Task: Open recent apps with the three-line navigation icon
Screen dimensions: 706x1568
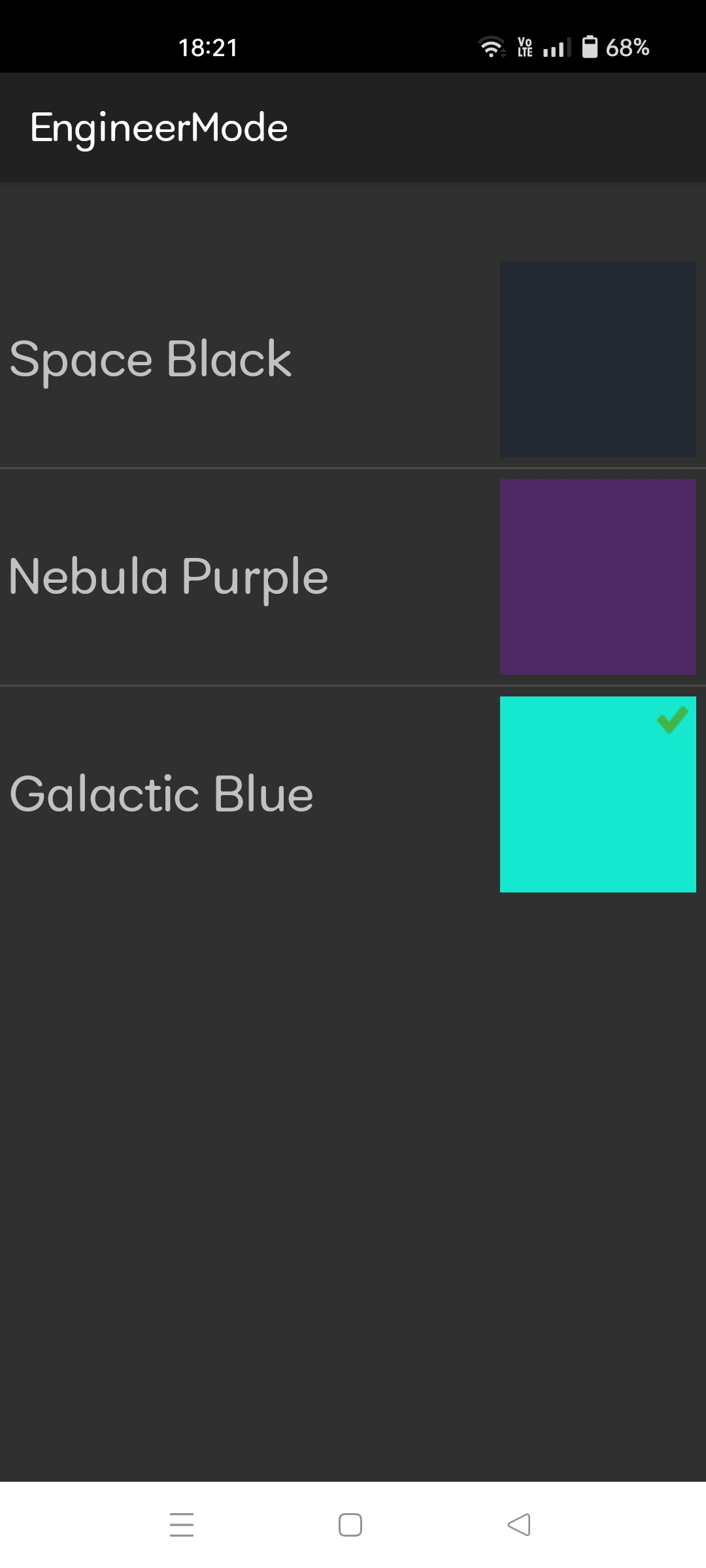Action: [x=182, y=1524]
